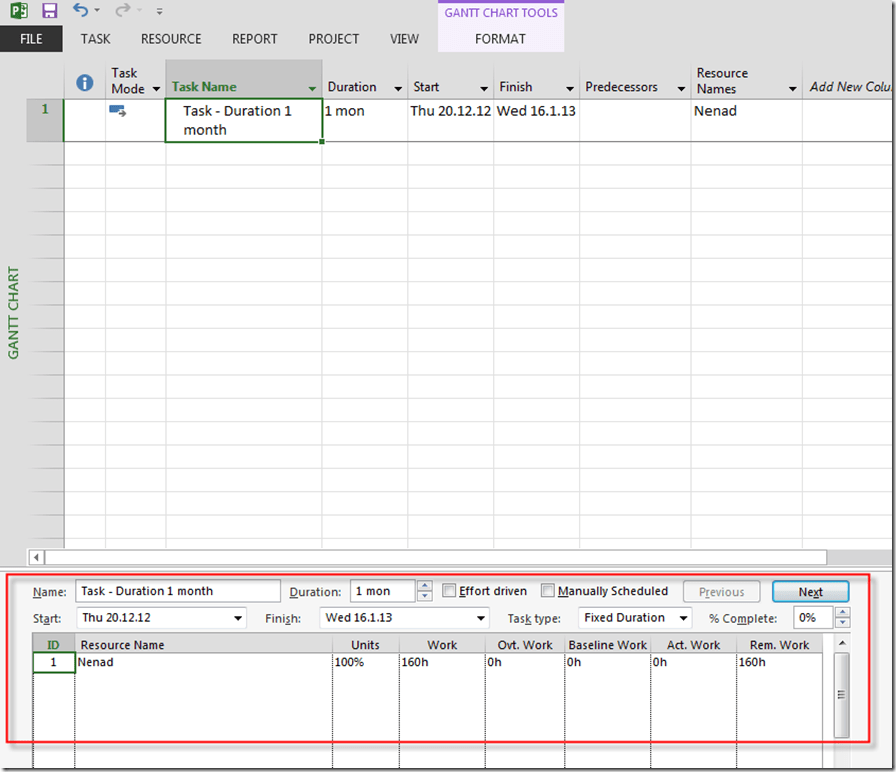Expand the Task type Fixed Duration dropdown

click(683, 618)
